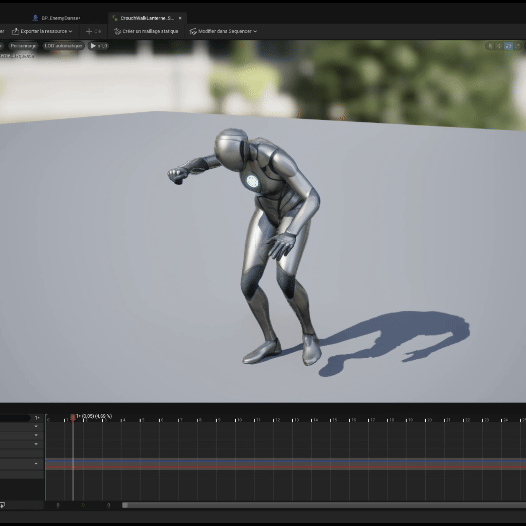The height and width of the screenshot is (526, 526).
Task: Select the CrouchWalkLanterne animation tab
Action: click(x=148, y=18)
